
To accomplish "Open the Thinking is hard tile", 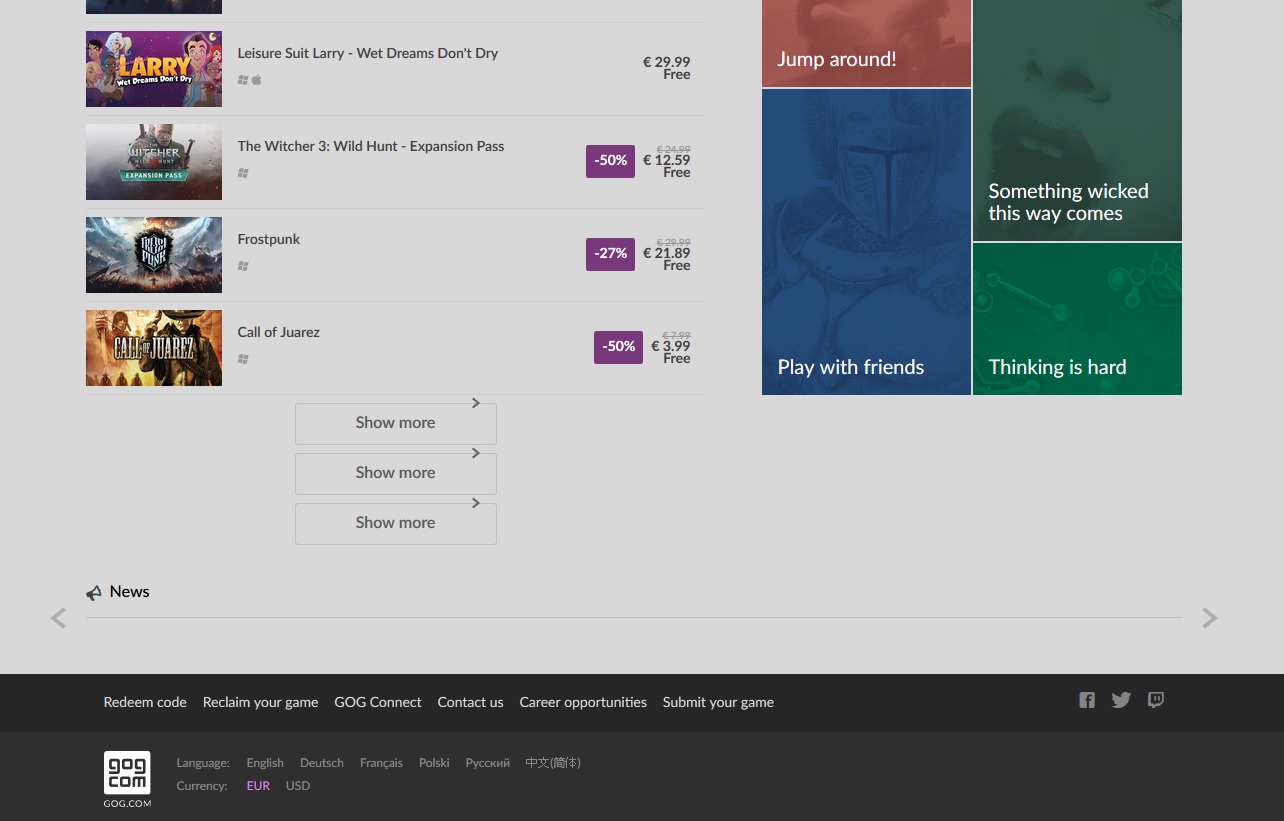I will (1077, 319).
